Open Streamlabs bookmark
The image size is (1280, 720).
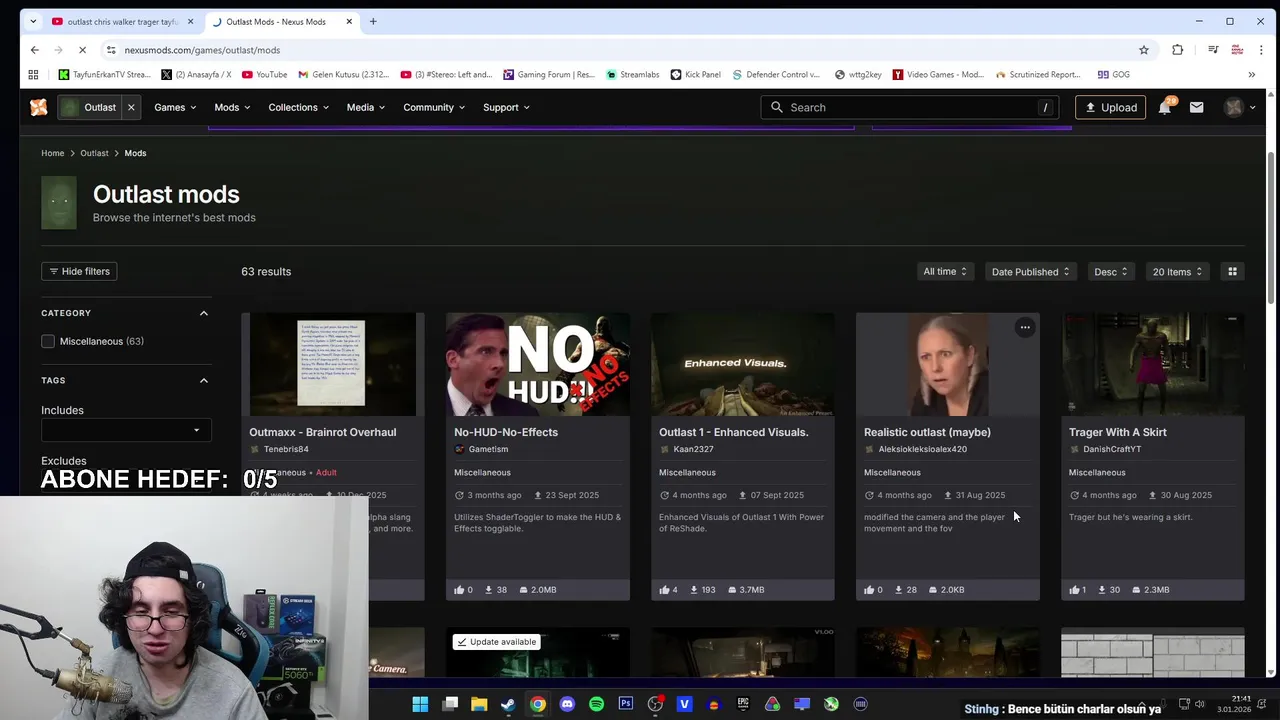click(x=632, y=74)
